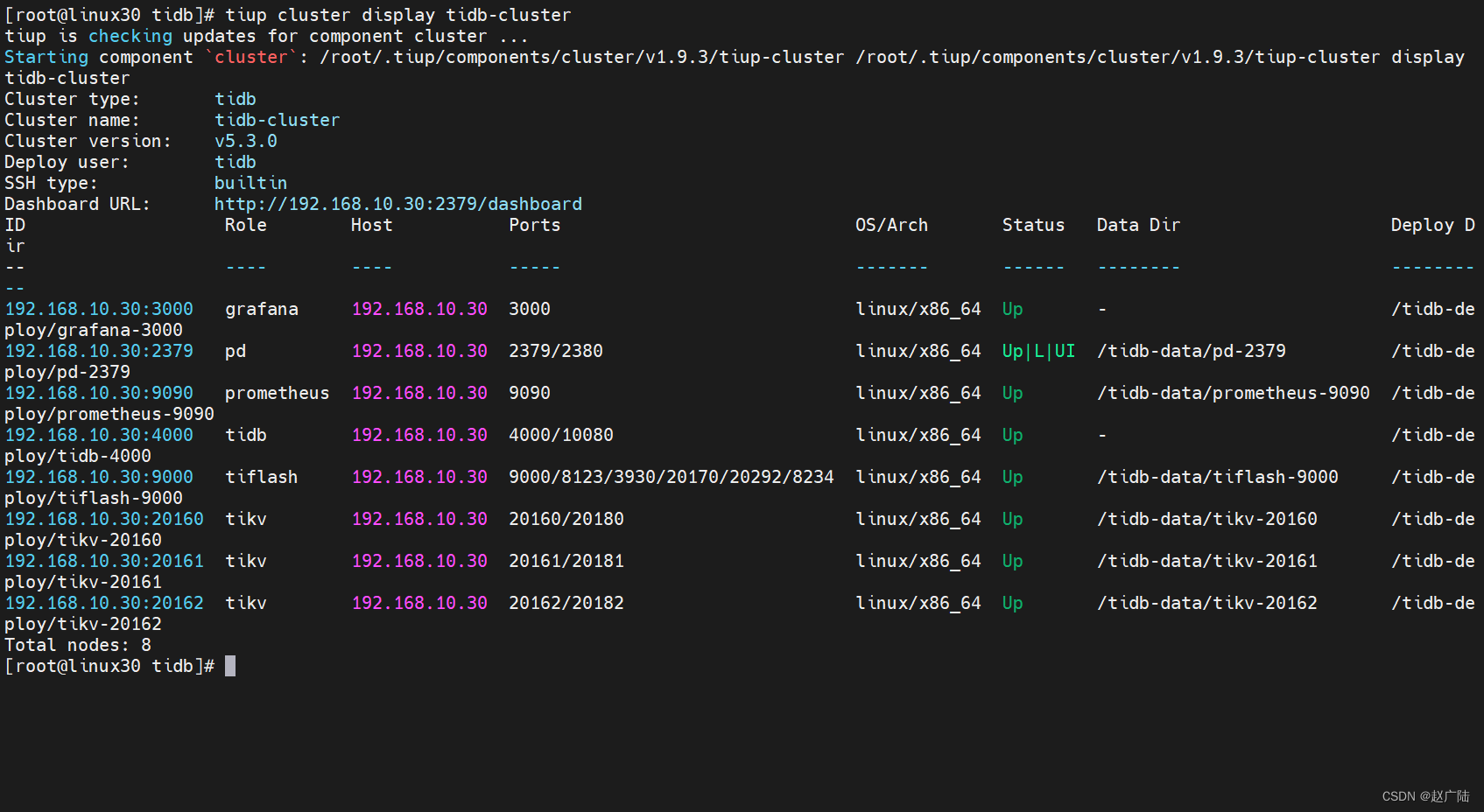This screenshot has width=1484, height=812.
Task: Click the 'Data Dir' column header
Action: (1139, 225)
